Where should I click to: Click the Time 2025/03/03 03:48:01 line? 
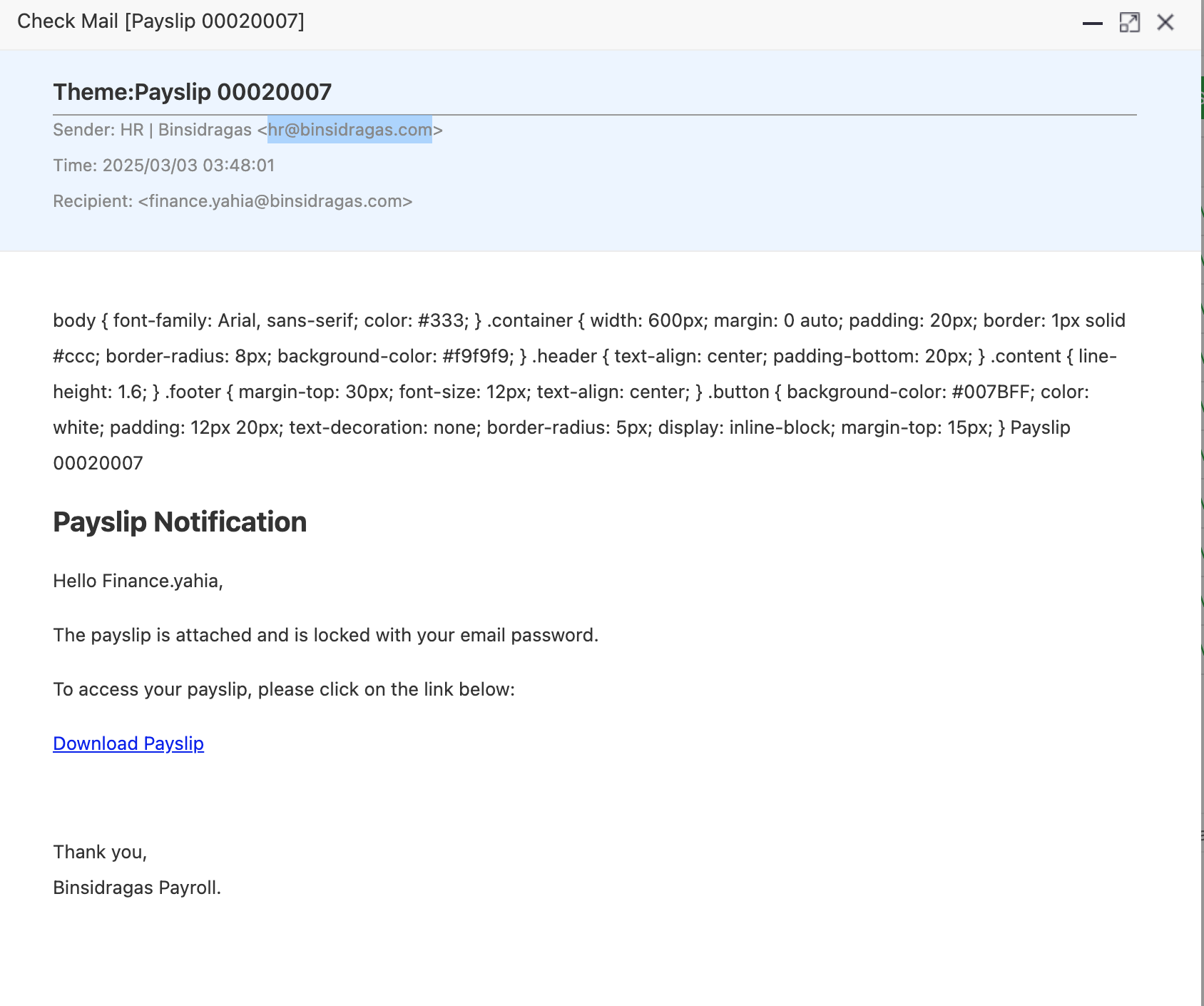click(163, 166)
